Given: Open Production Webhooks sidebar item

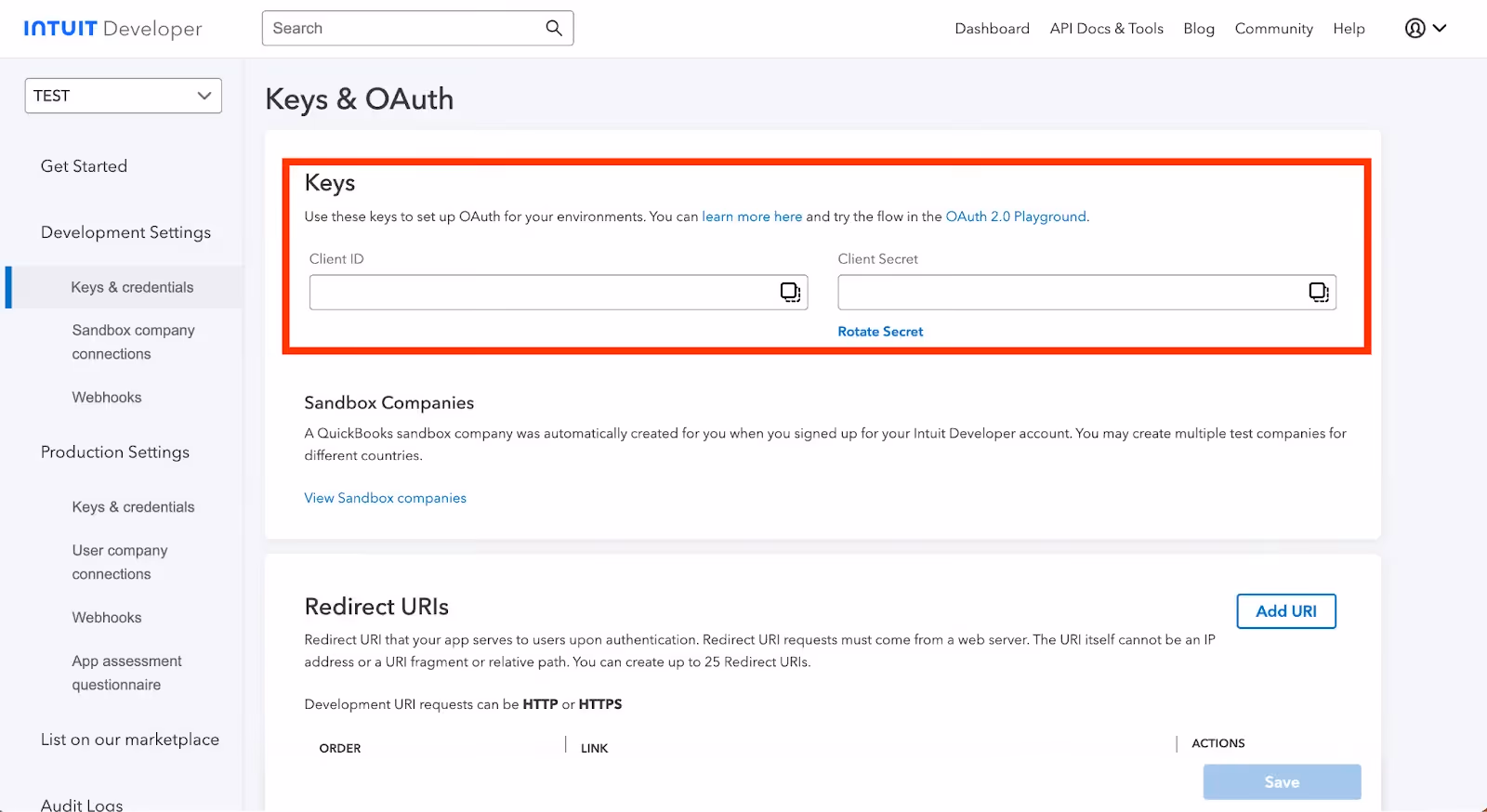Looking at the screenshot, I should pos(107,618).
